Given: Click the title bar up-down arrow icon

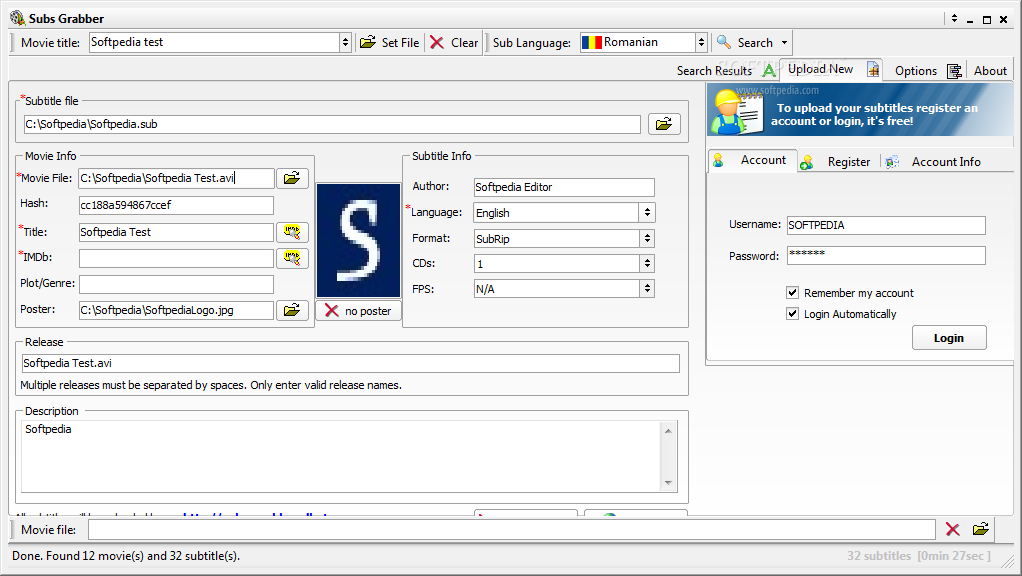Looking at the screenshot, I should (x=954, y=19).
